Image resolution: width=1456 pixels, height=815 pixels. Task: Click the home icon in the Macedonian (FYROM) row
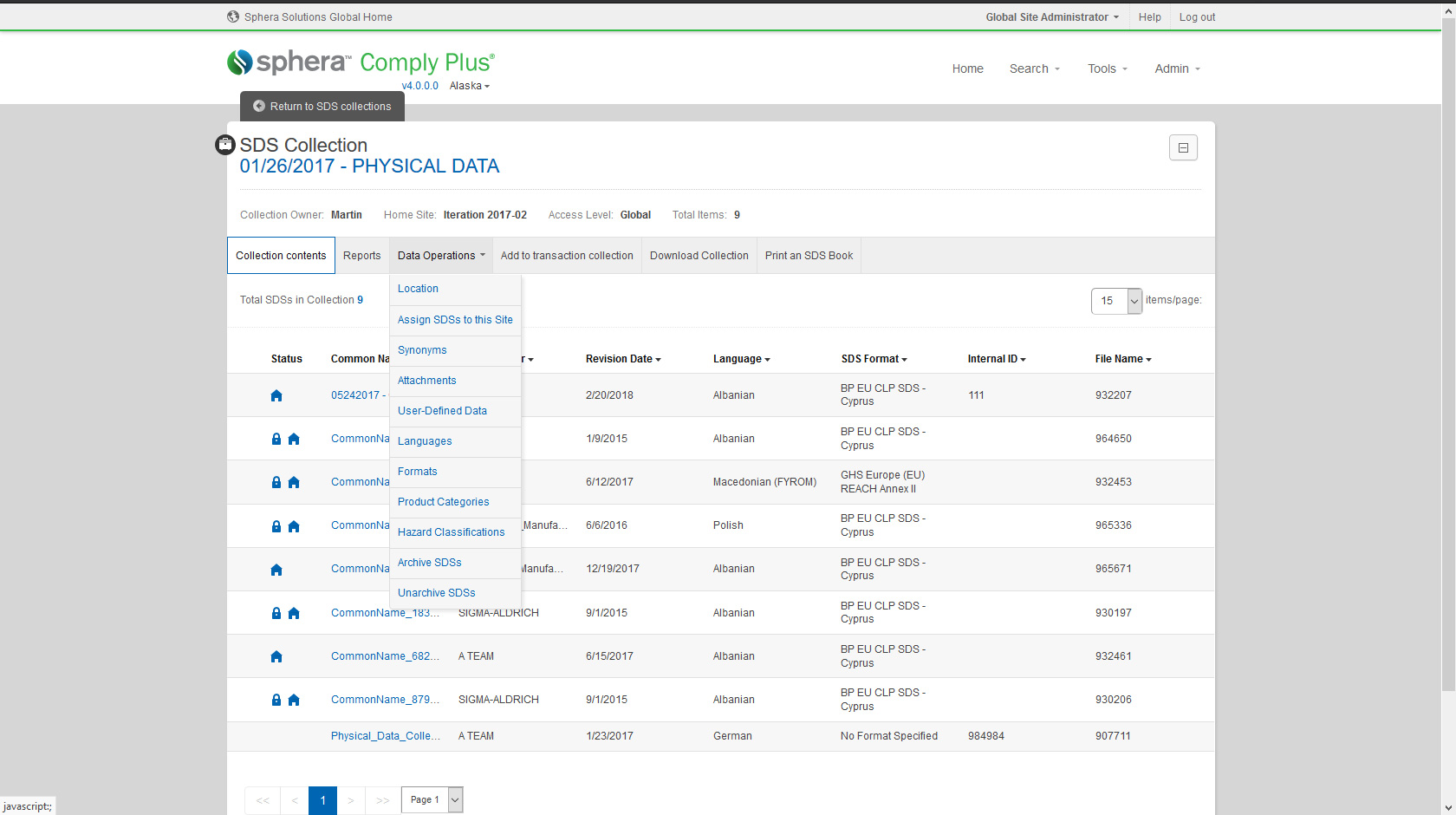coord(294,482)
